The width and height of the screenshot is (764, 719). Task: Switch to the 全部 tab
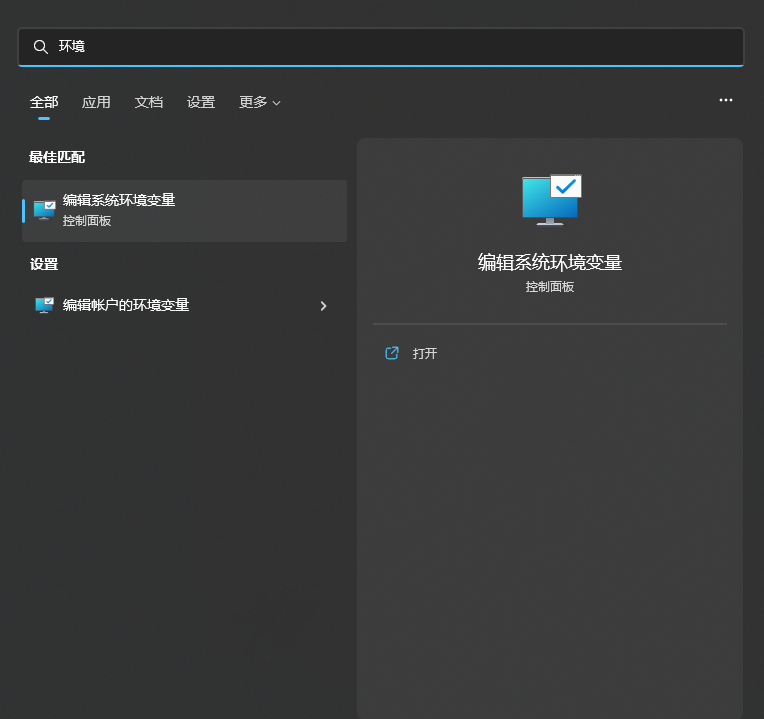coord(44,102)
